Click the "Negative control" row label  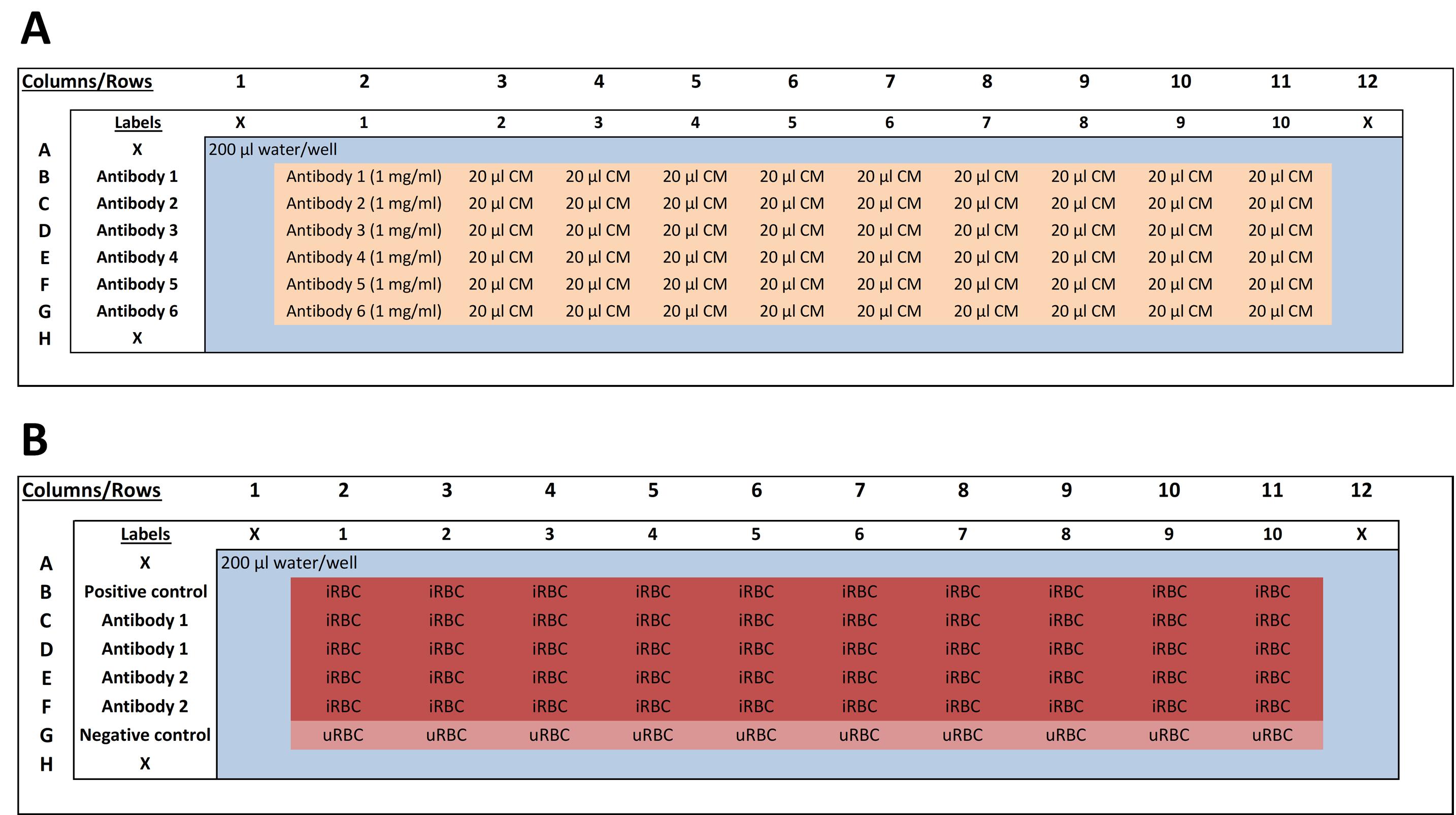pos(145,735)
